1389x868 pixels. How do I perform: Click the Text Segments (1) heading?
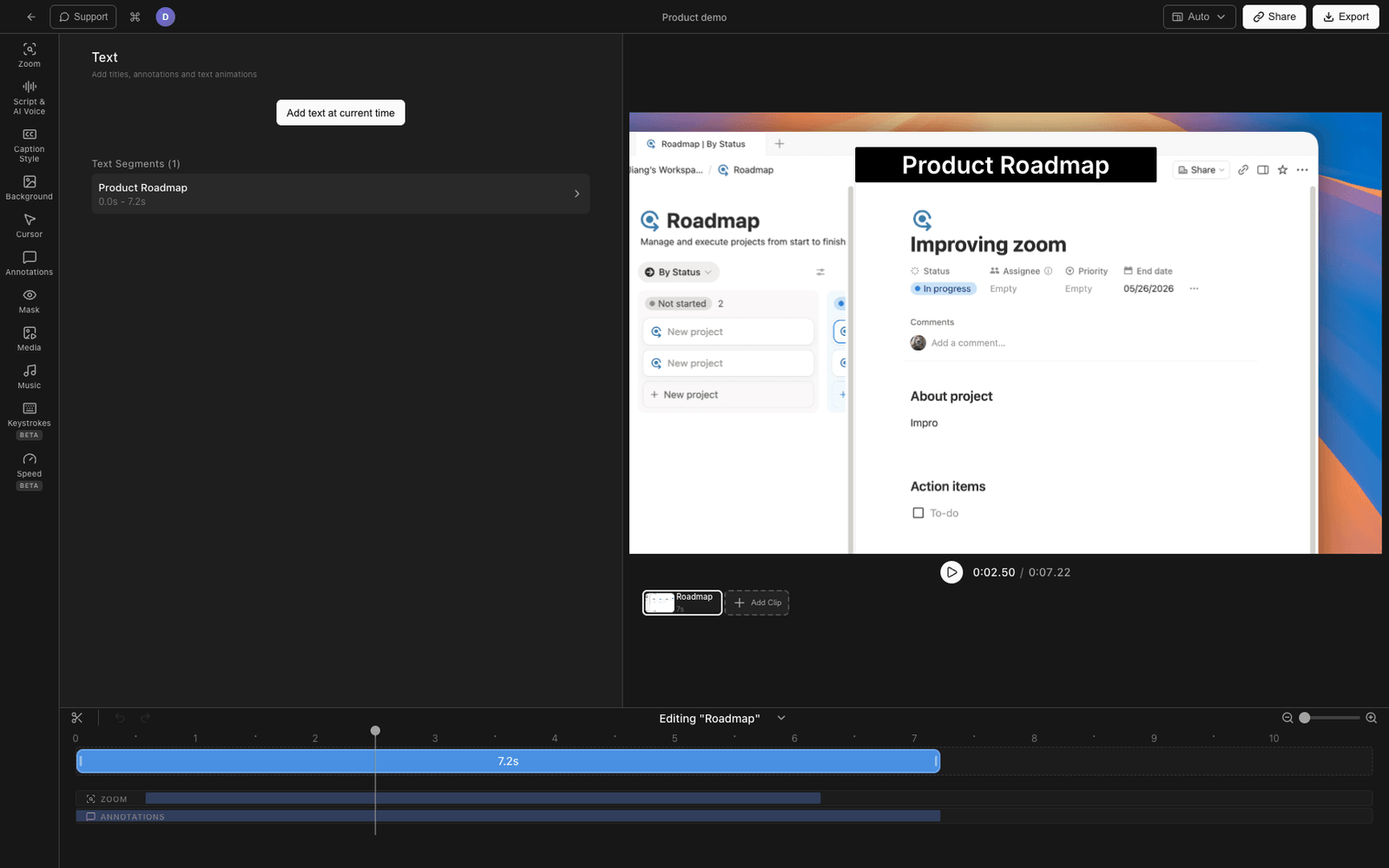coord(136,164)
